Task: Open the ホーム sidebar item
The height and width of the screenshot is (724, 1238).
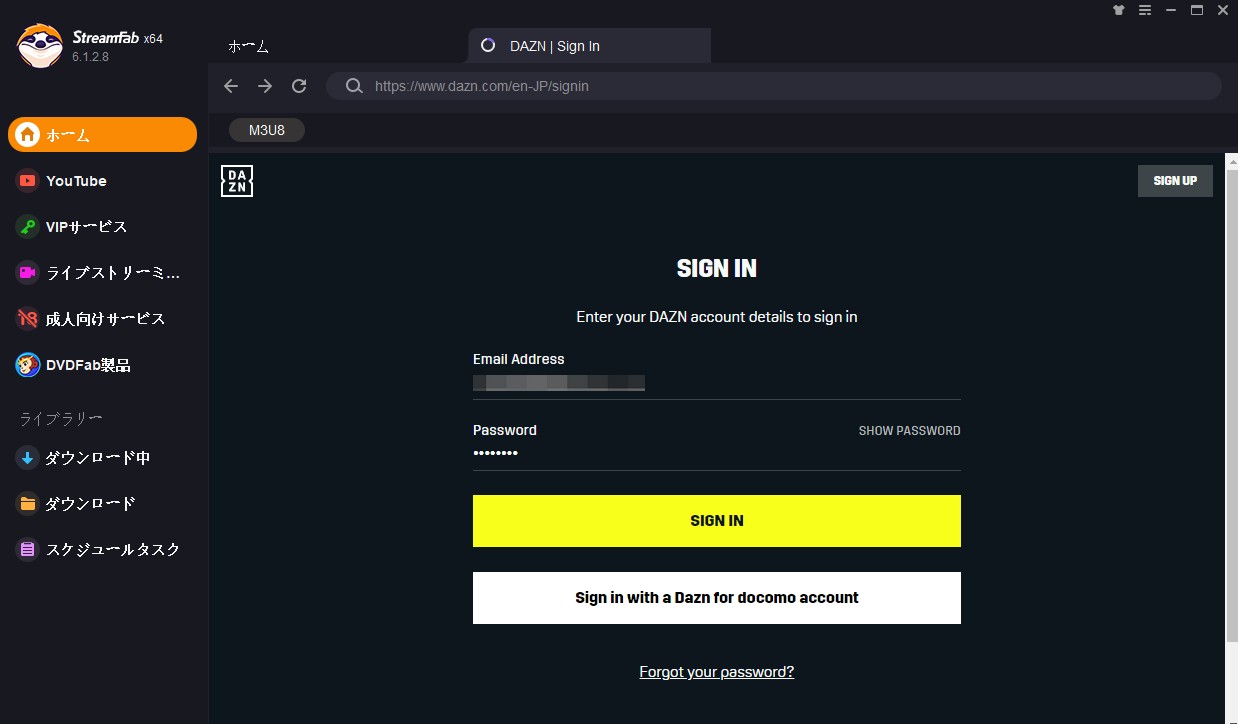Action: click(x=102, y=134)
